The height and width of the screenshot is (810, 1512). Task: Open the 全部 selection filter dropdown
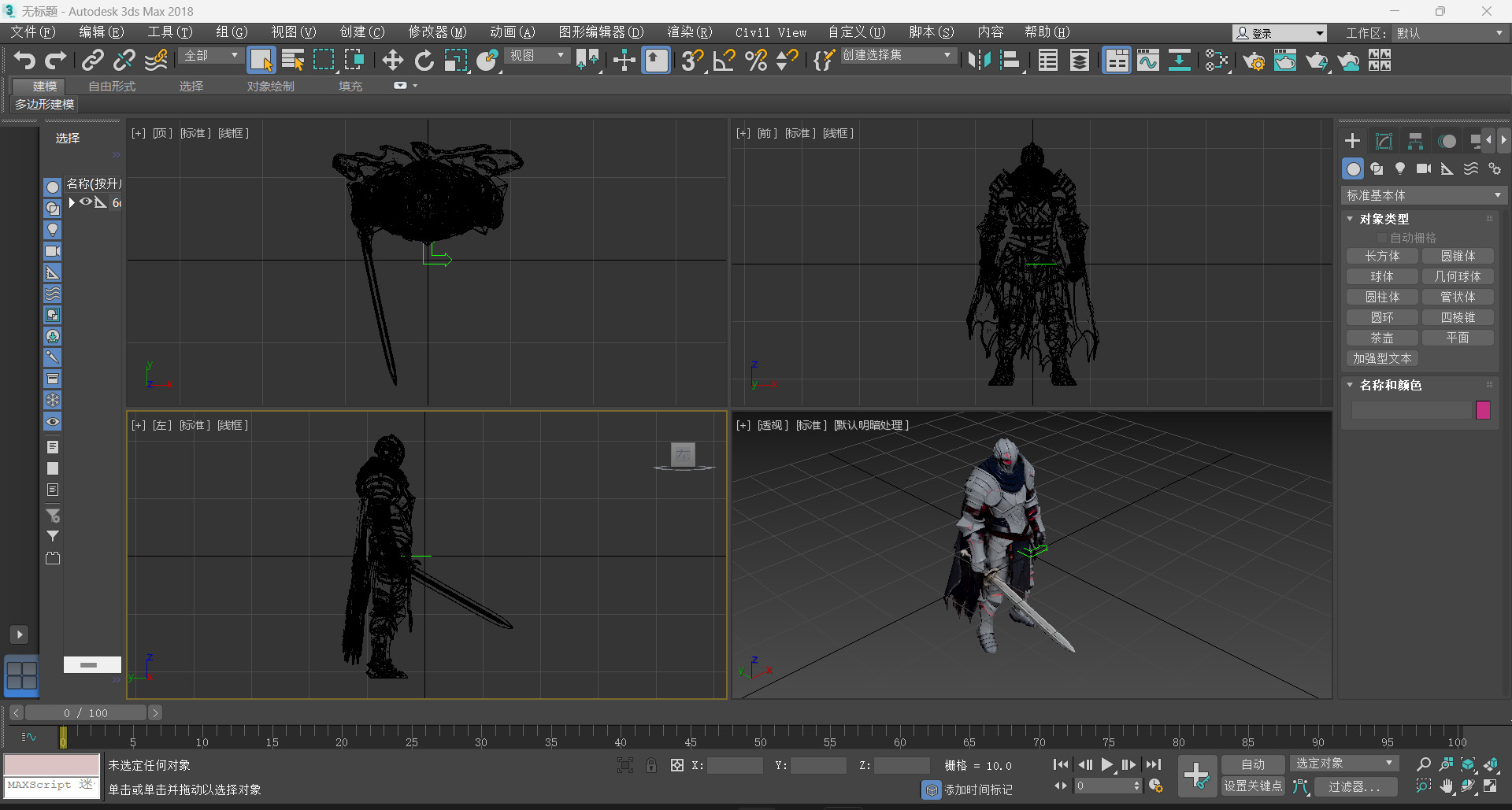(x=210, y=56)
